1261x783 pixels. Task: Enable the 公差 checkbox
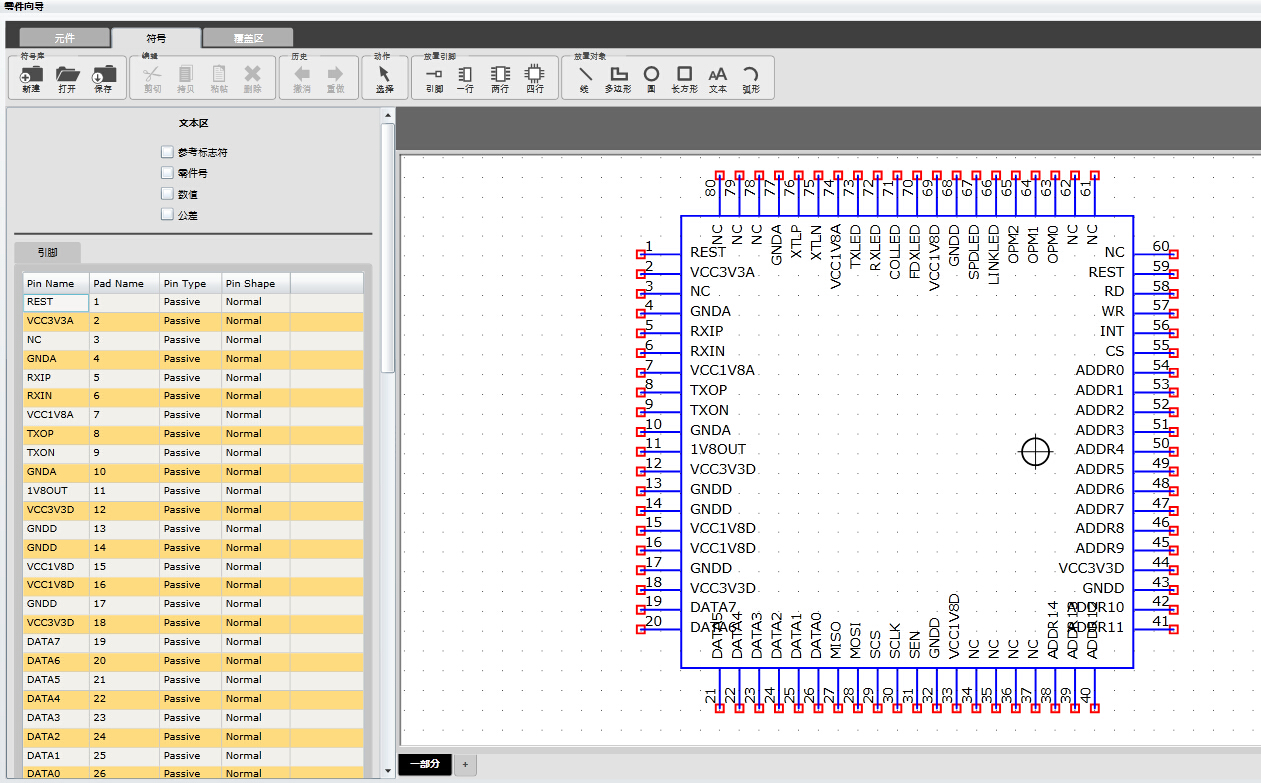(x=167, y=214)
